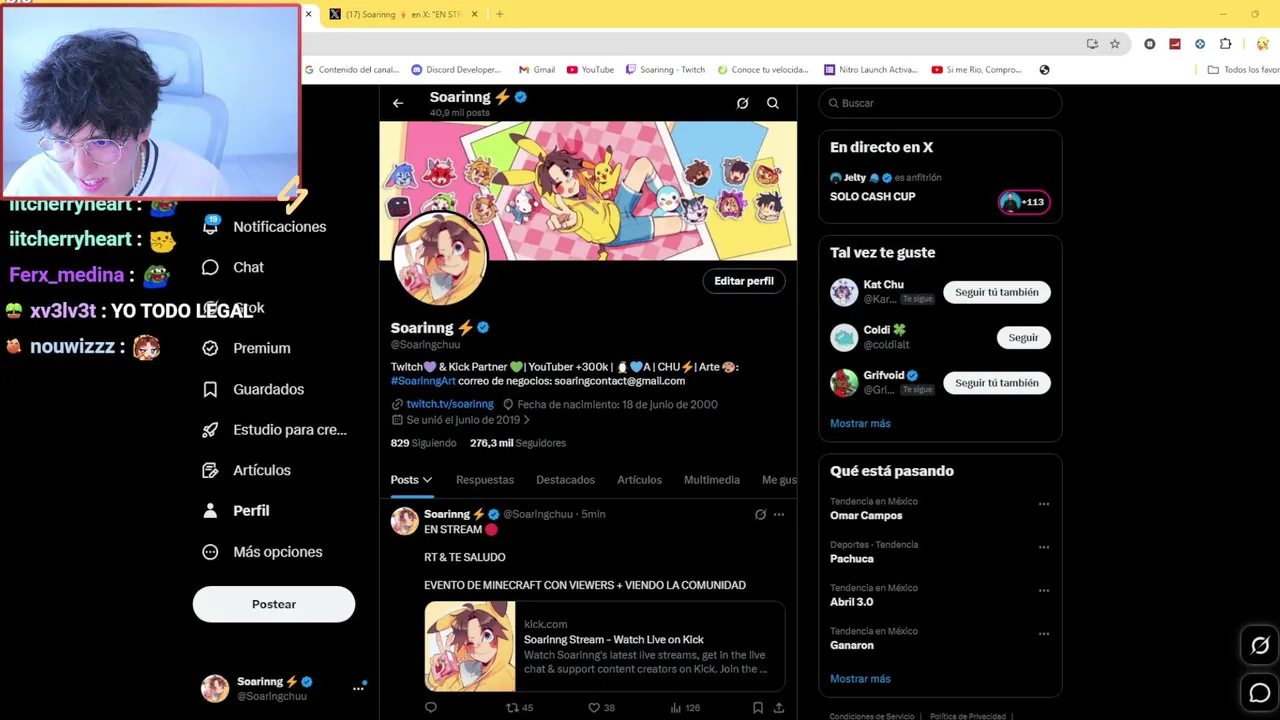Click the back arrow beside Soarinng header

(x=398, y=103)
